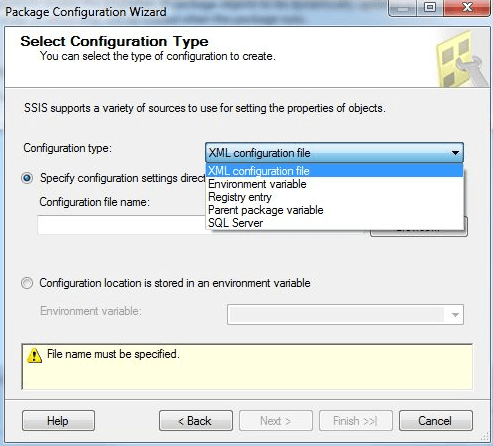Collapse the Configuration type combo box arrow
Image resolution: width=493 pixels, height=446 pixels.
(455, 153)
